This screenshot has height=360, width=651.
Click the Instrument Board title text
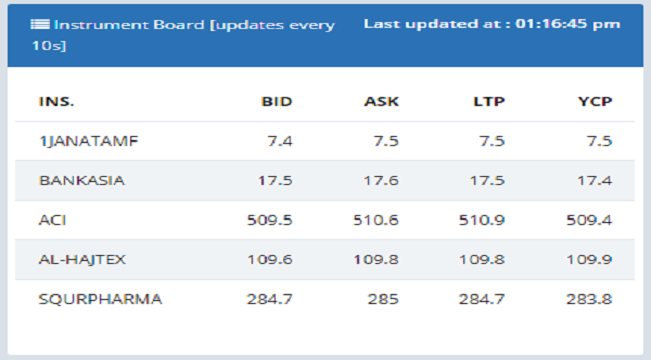pyautogui.click(x=184, y=35)
